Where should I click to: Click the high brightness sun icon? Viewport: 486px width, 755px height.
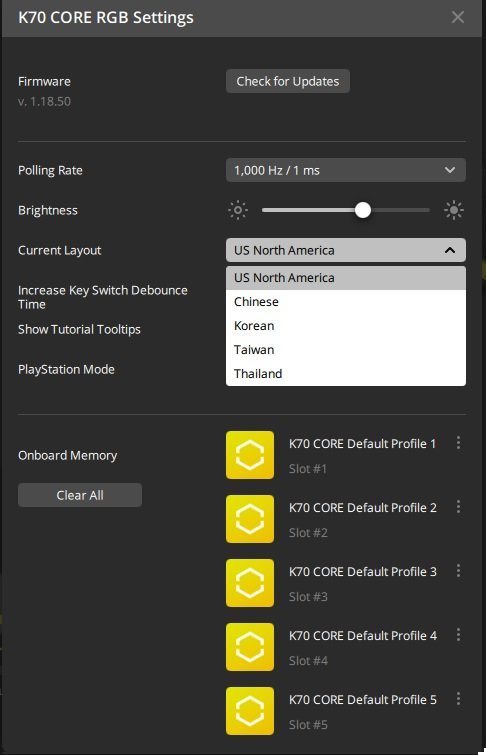(x=454, y=210)
